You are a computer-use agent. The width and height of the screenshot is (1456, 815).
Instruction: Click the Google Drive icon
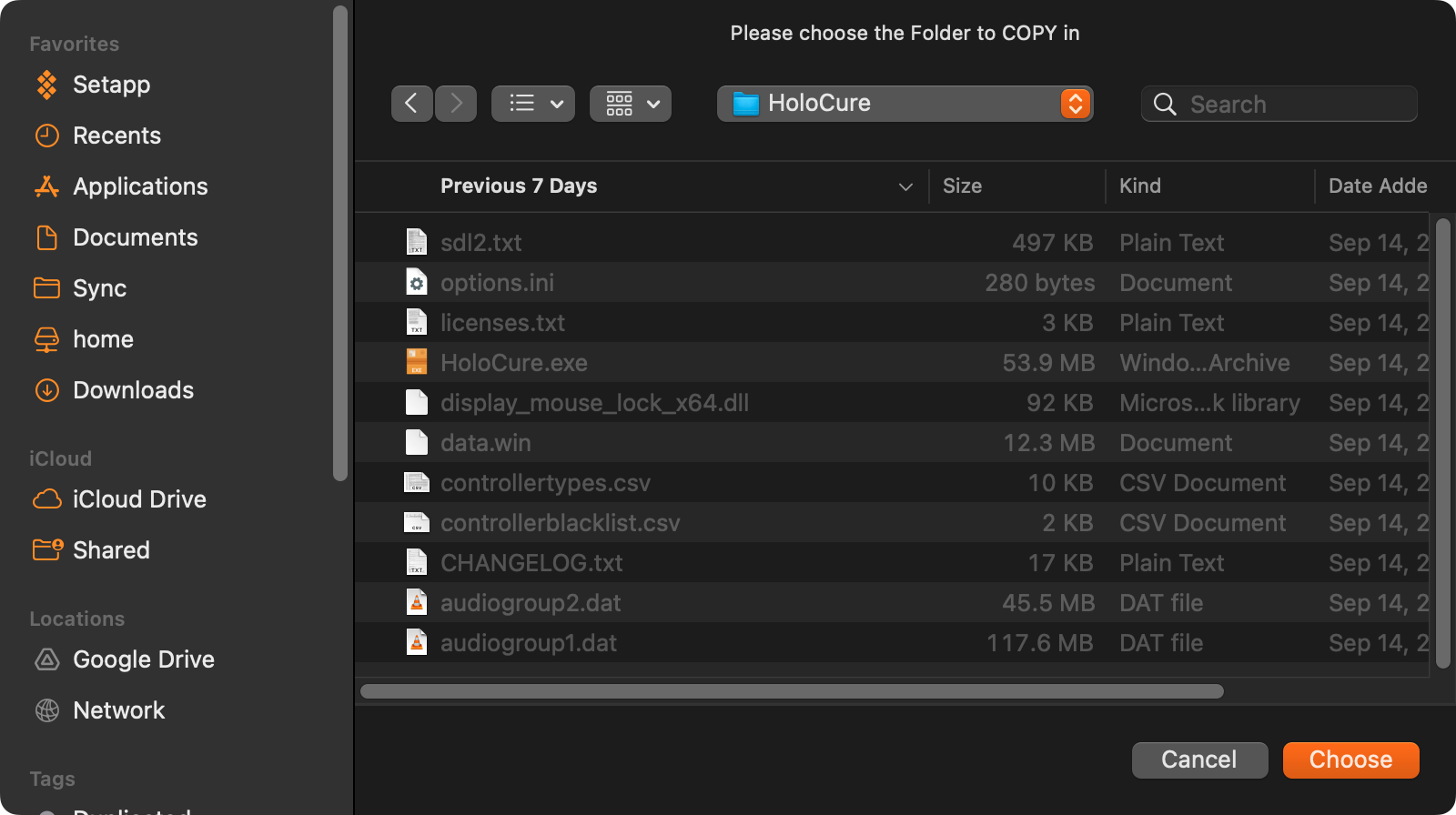click(x=47, y=659)
